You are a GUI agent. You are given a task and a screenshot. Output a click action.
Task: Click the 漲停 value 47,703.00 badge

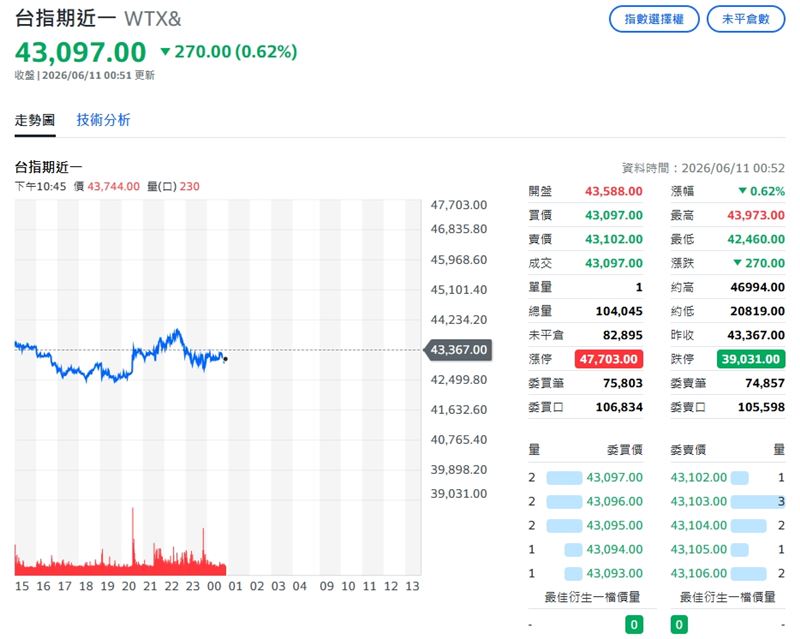coord(608,359)
